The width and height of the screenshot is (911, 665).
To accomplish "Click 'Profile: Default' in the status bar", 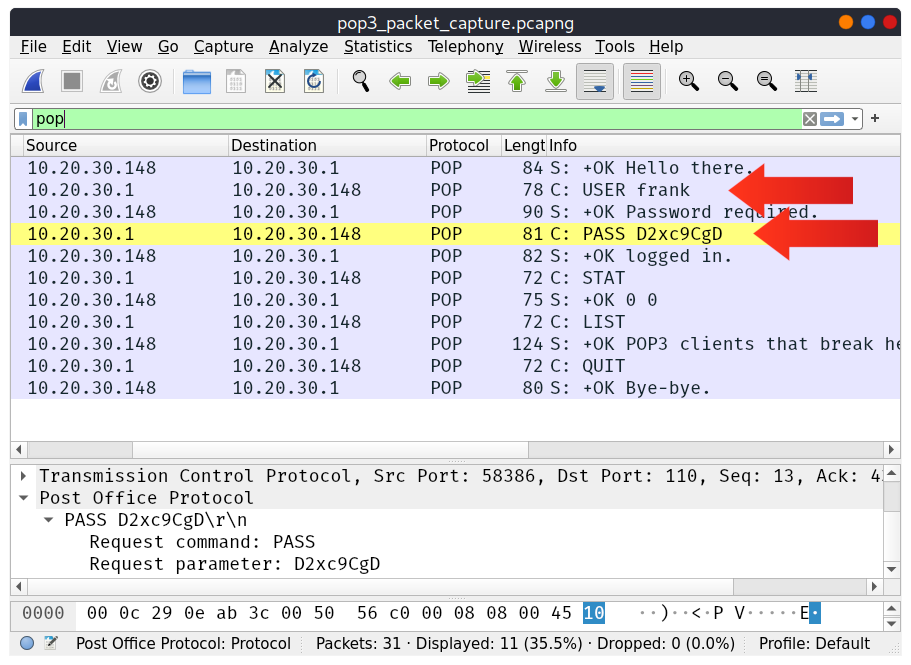I will (x=814, y=644).
